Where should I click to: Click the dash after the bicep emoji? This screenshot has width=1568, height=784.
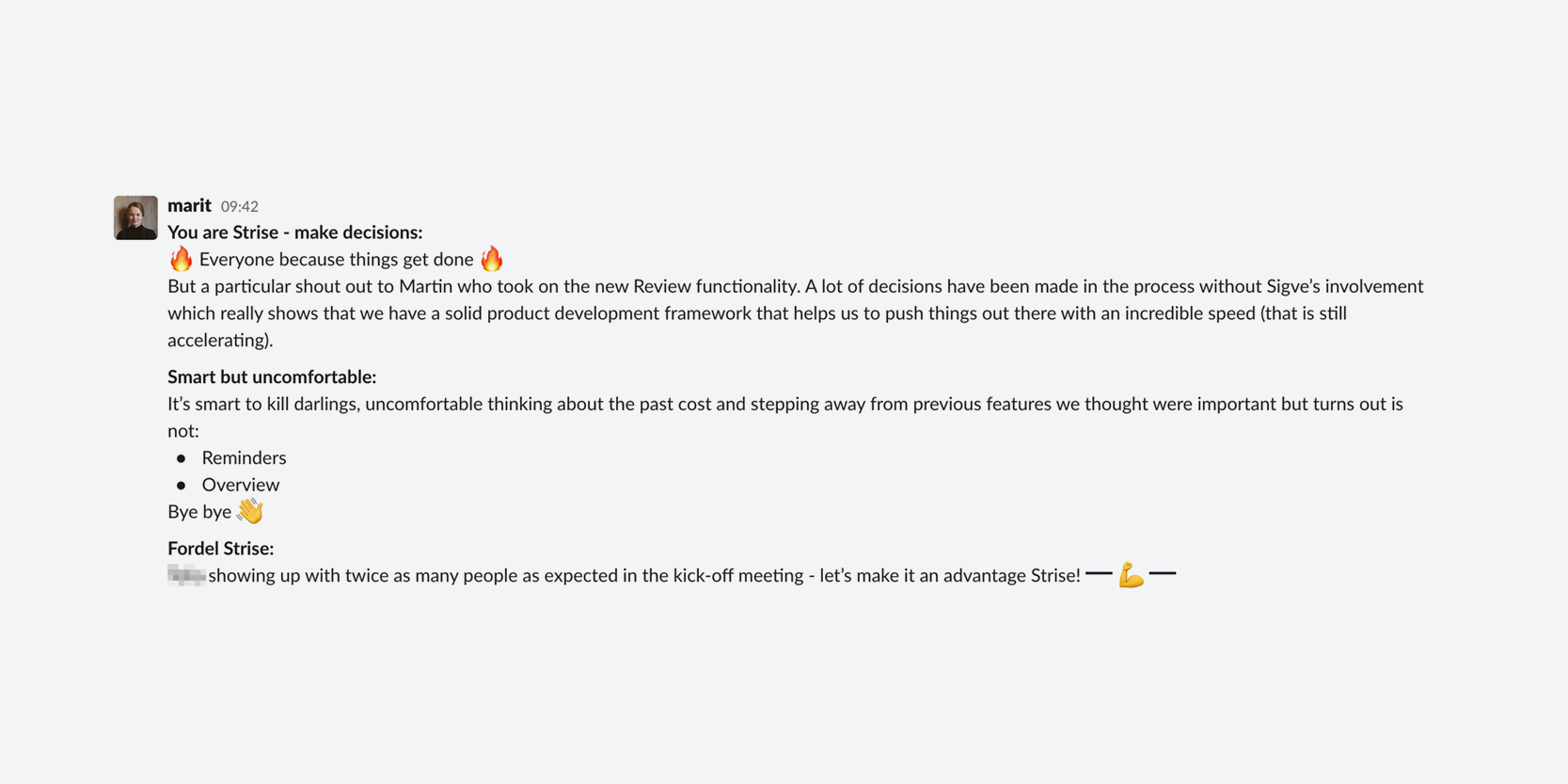1163,573
